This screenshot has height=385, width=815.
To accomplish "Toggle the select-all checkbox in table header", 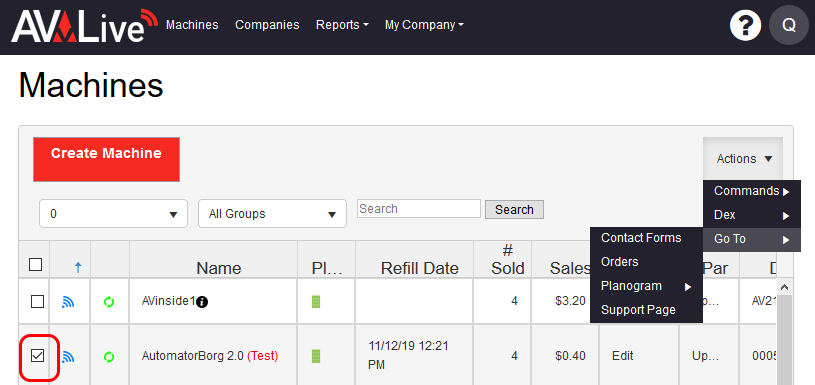I will pyautogui.click(x=35, y=265).
